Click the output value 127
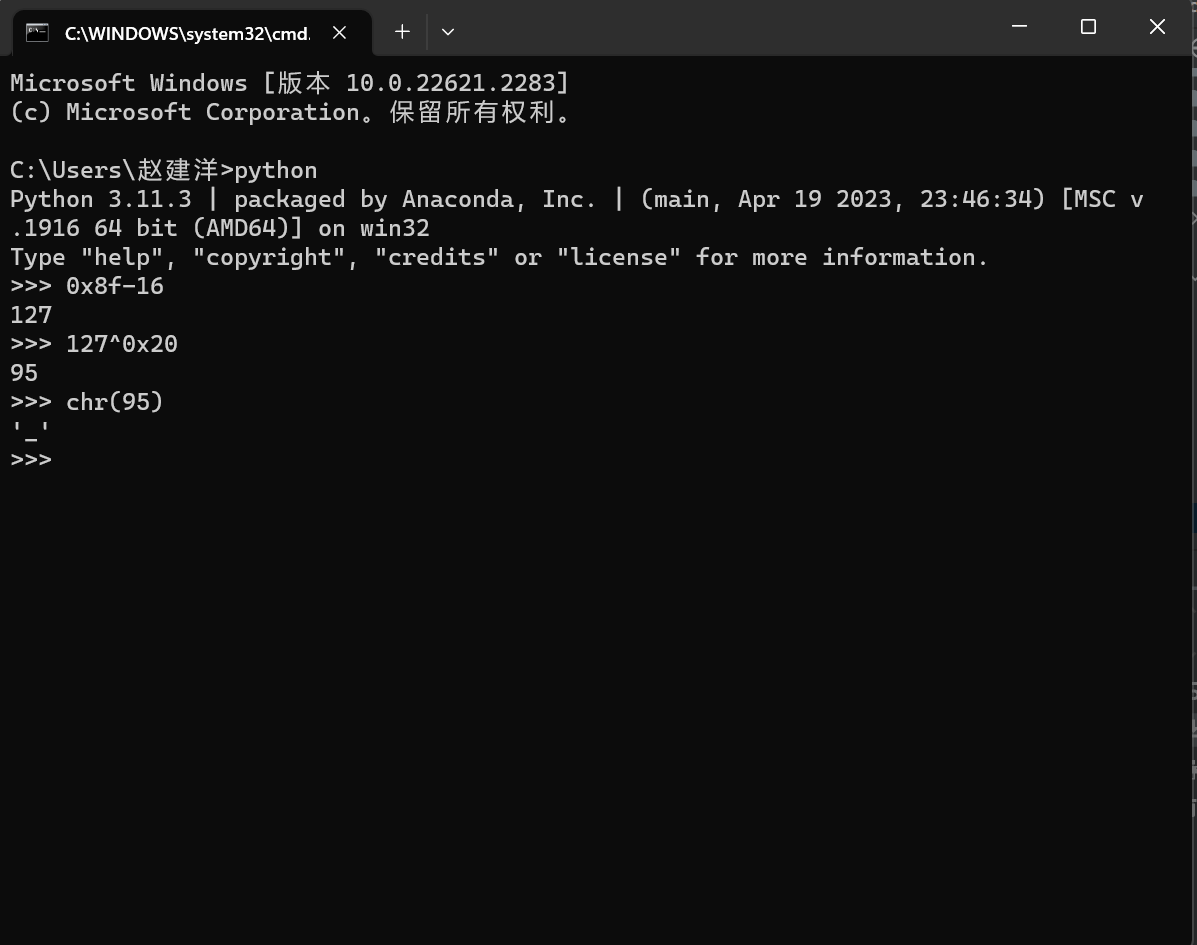This screenshot has width=1197, height=945. click(x=31, y=315)
